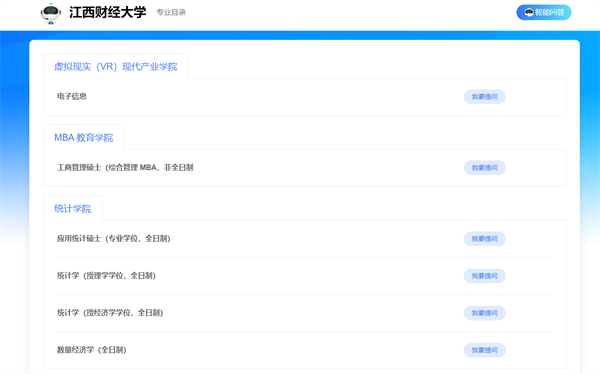The height and width of the screenshot is (374, 600).
Task: Select 统计学（授经济学学位，全日制）row
Action: (x=304, y=313)
